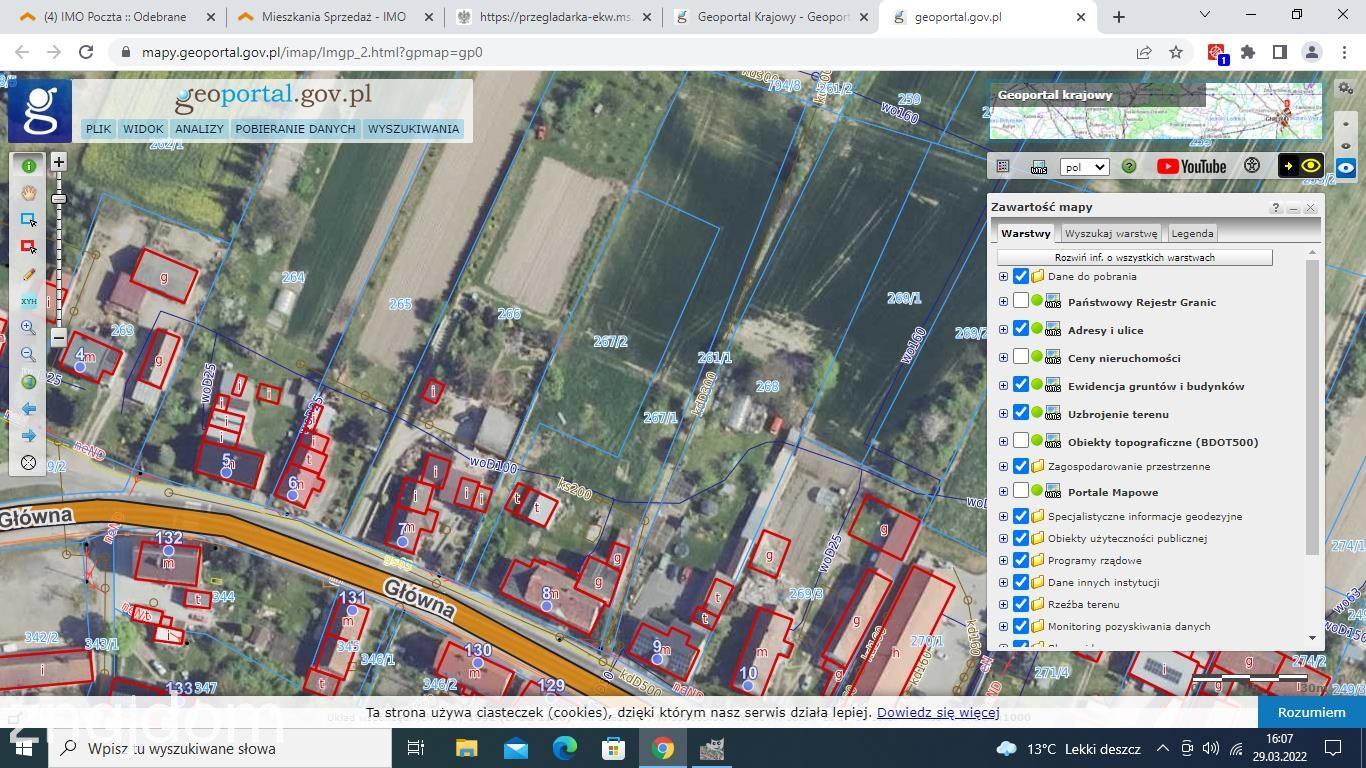This screenshot has height=768, width=1366.
Task: Switch to the Legenda tab
Action: tap(1192, 233)
